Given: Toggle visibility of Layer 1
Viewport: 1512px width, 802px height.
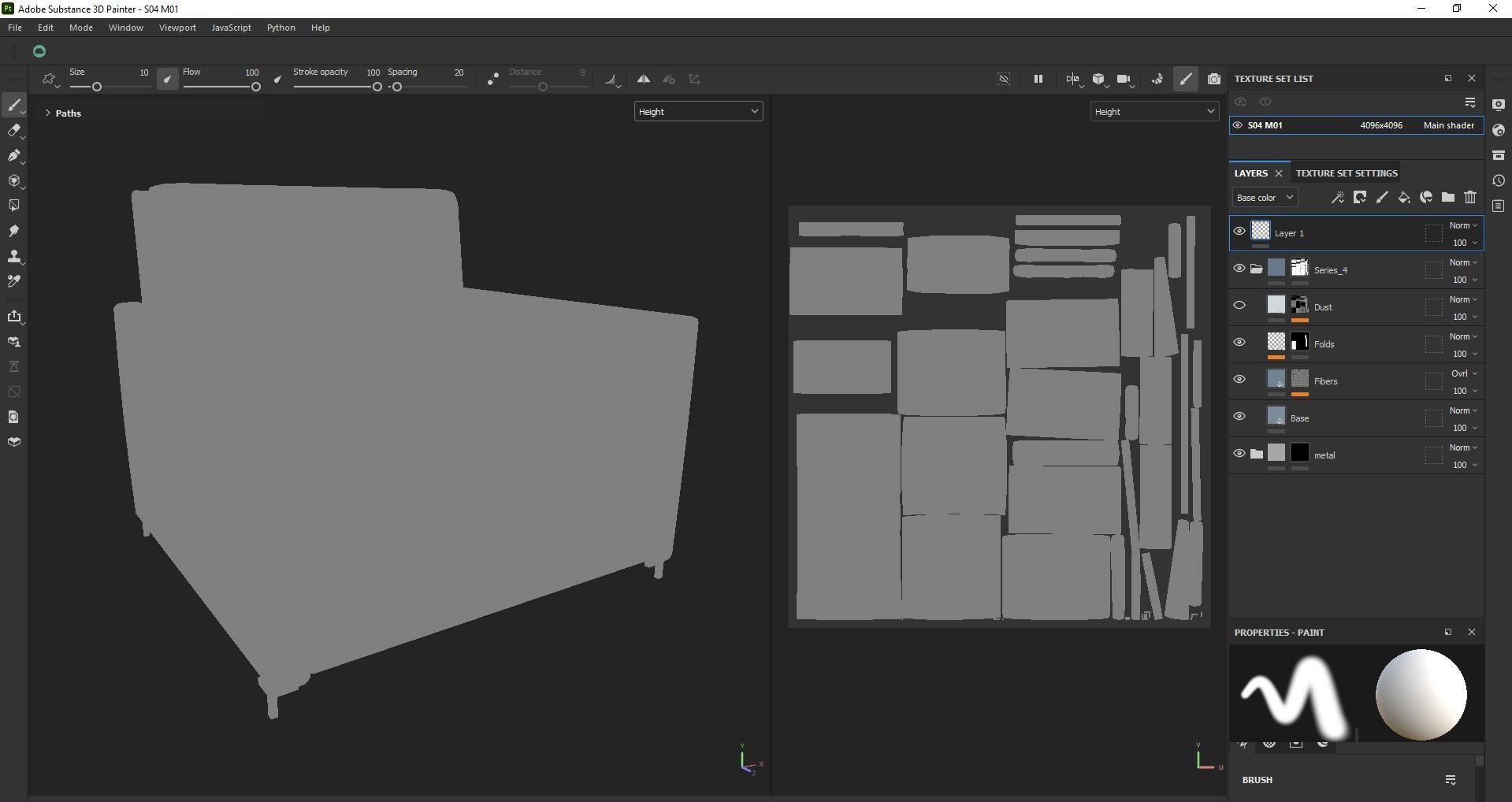Looking at the screenshot, I should tap(1239, 232).
